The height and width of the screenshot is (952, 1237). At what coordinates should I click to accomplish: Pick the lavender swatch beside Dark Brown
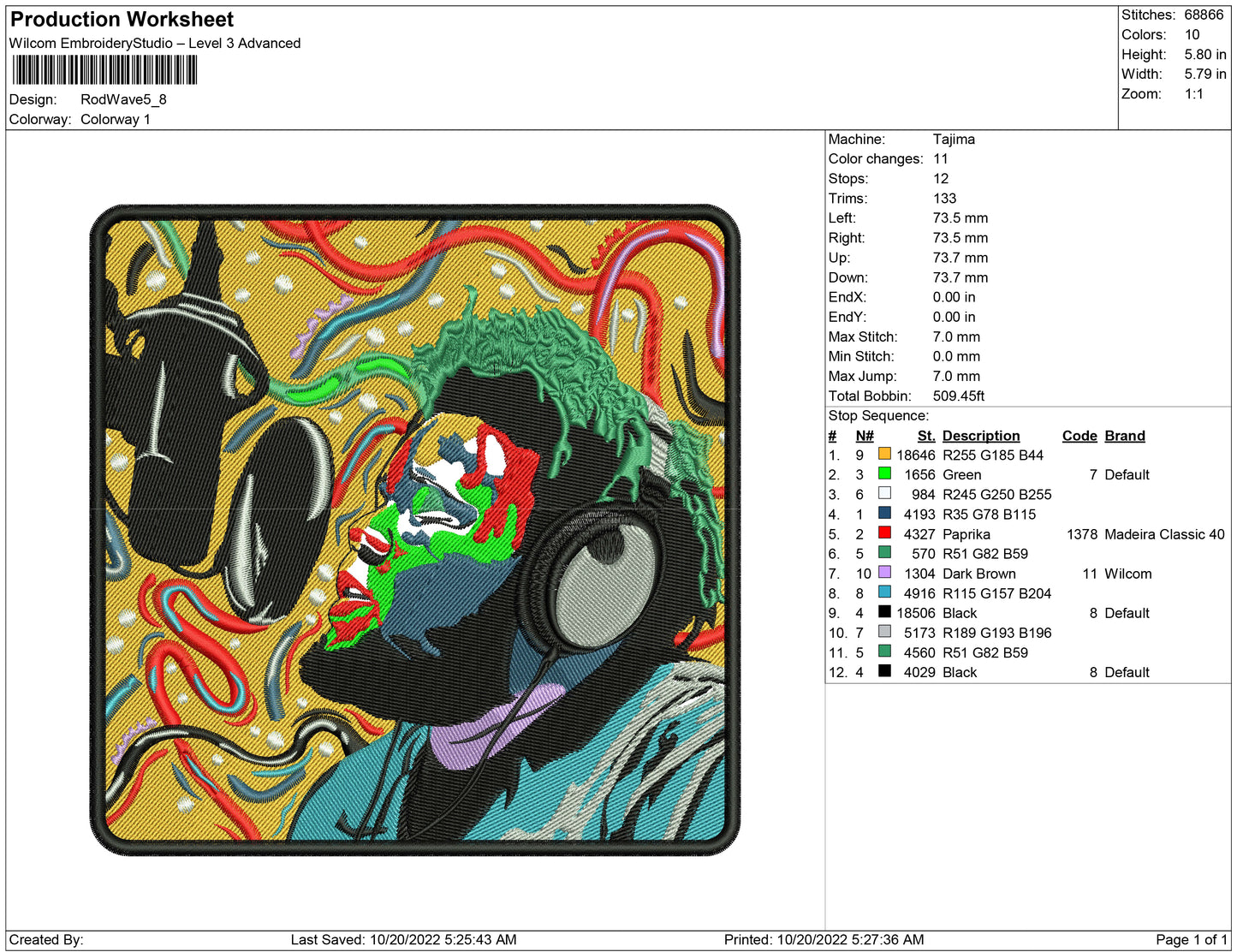(x=884, y=572)
